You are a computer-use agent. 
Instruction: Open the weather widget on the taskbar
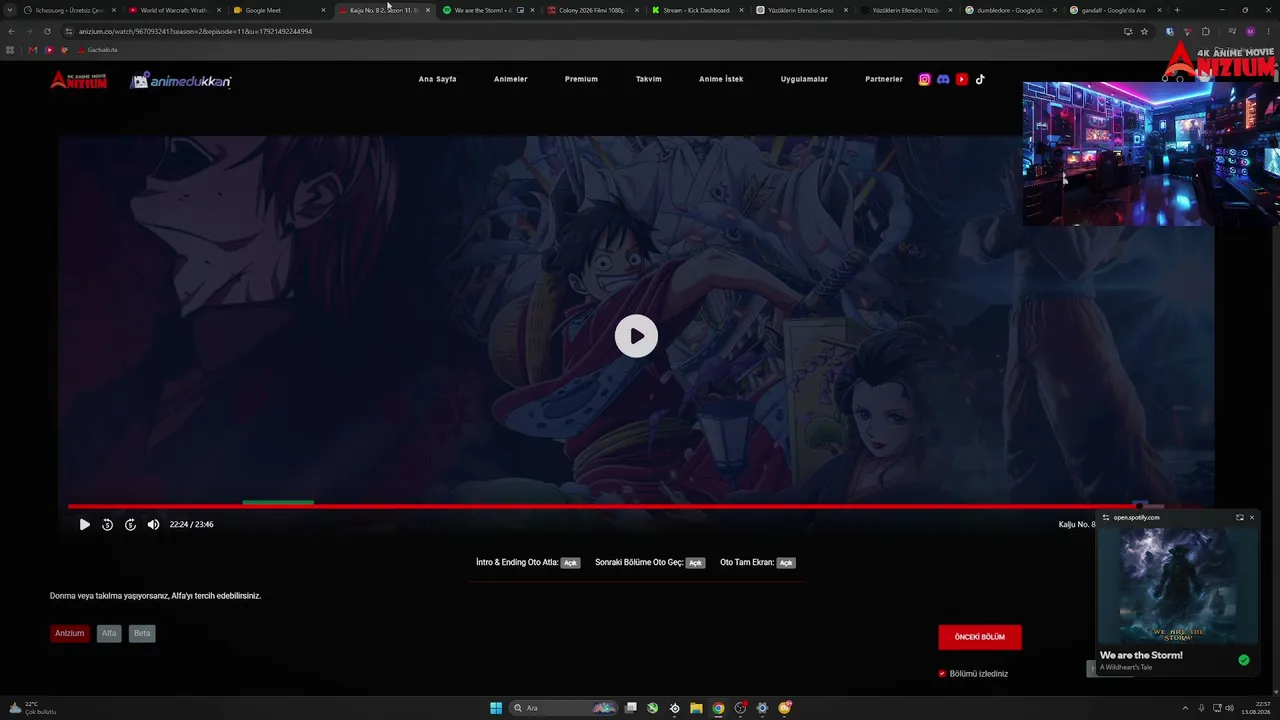(32, 708)
